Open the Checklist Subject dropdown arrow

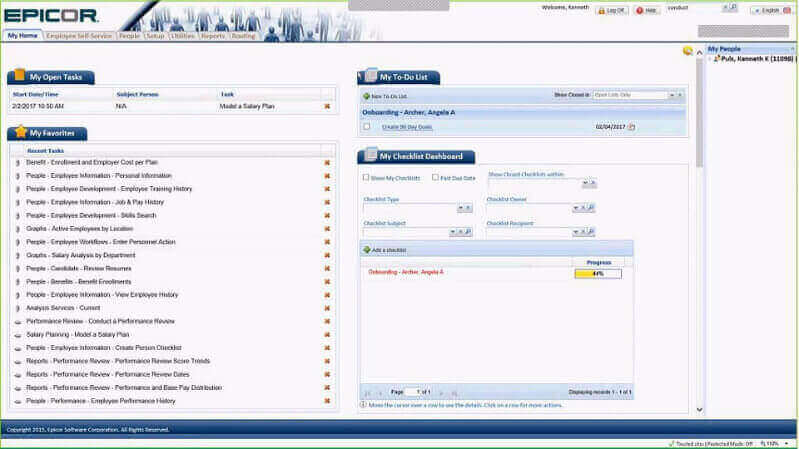[x=452, y=232]
